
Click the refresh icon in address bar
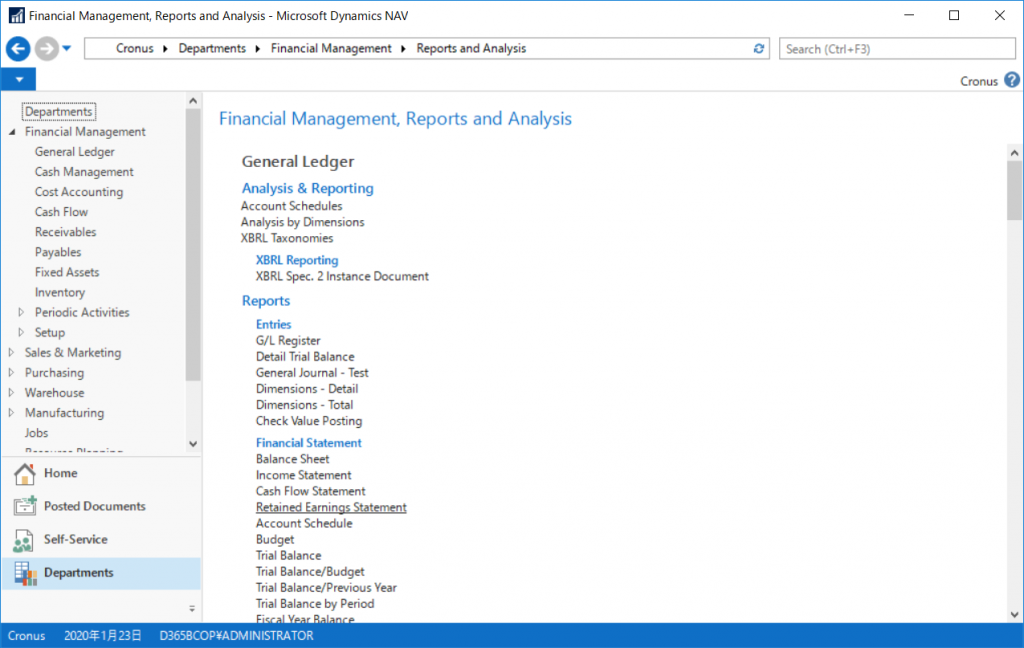759,48
